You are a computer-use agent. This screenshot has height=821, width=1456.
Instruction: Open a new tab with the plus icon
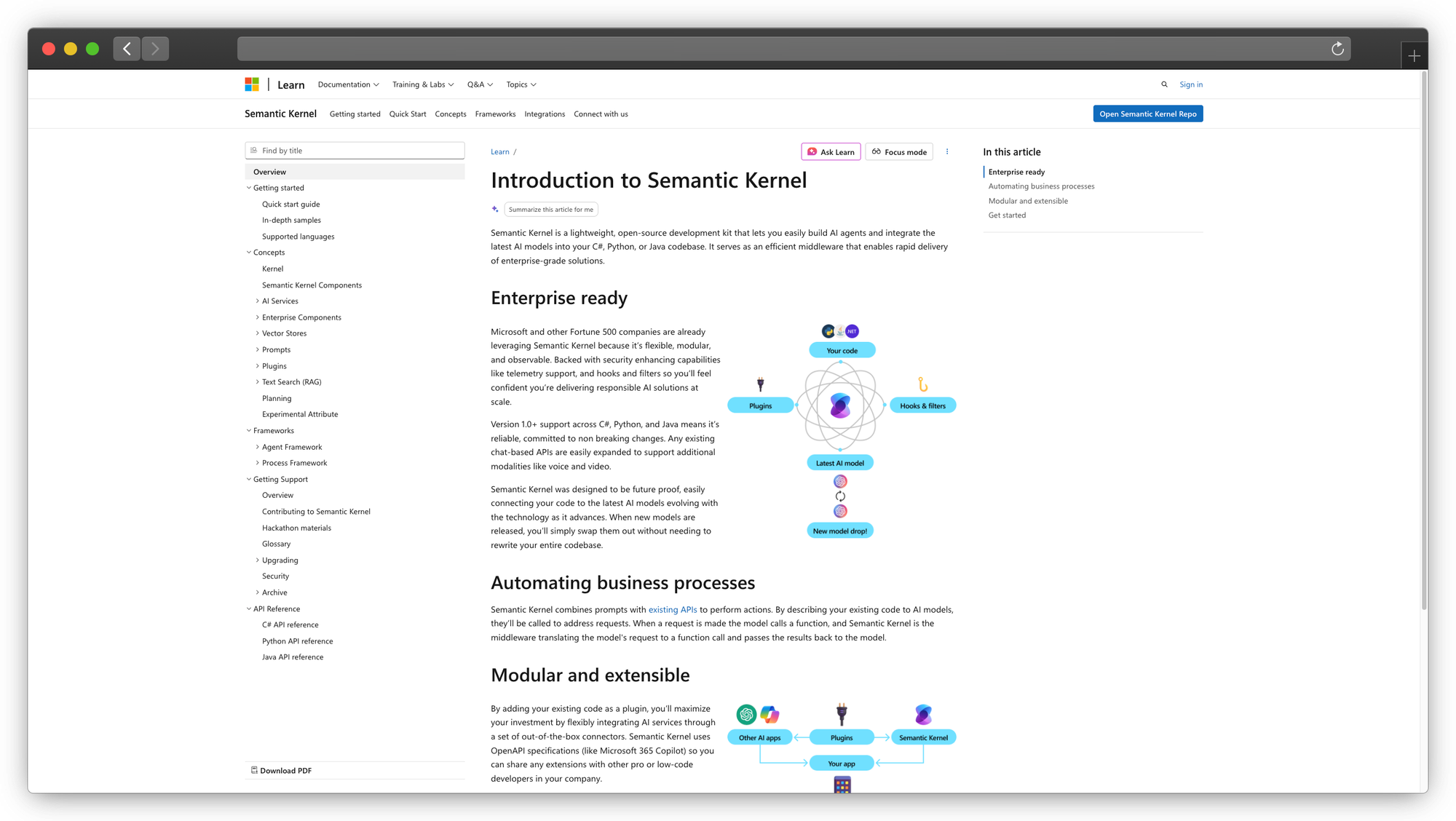(x=1414, y=56)
